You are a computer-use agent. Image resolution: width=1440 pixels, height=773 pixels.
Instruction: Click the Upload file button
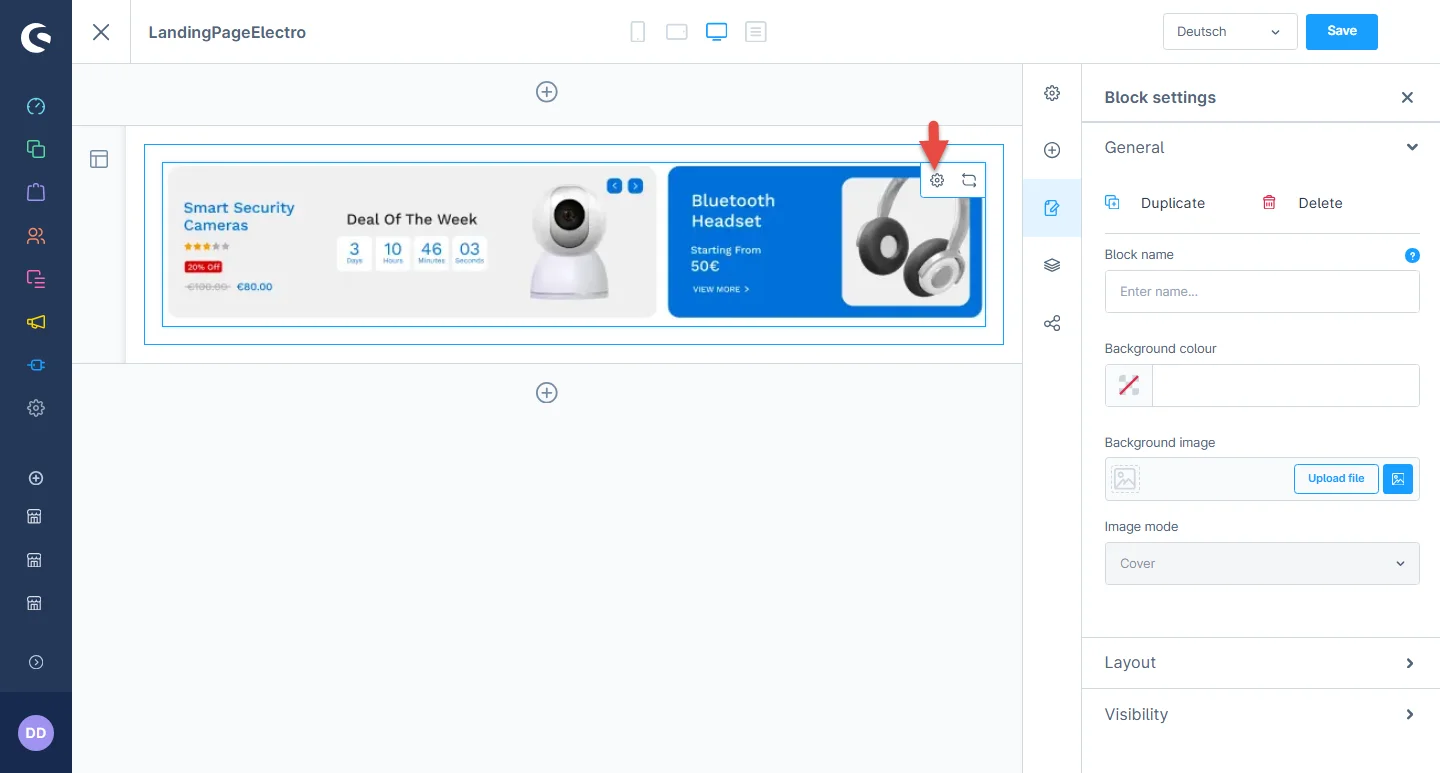coord(1335,479)
